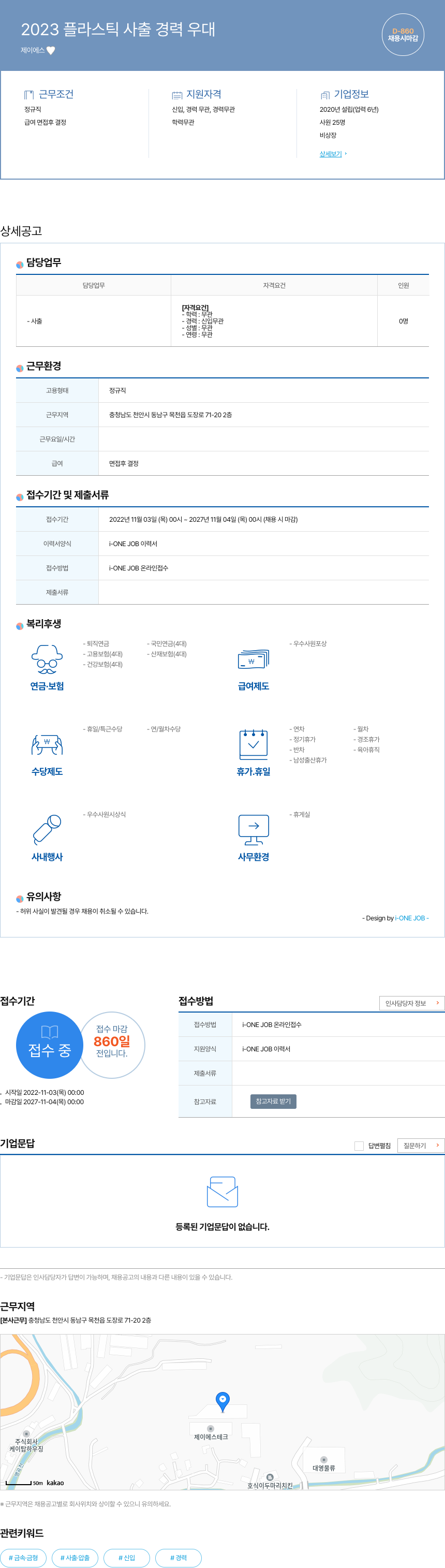
Task: Click the 접수 중 status circle
Action: point(49,1045)
